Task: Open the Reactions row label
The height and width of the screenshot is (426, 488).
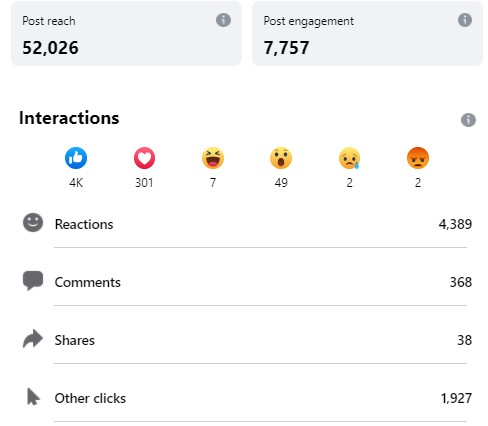Action: point(84,224)
